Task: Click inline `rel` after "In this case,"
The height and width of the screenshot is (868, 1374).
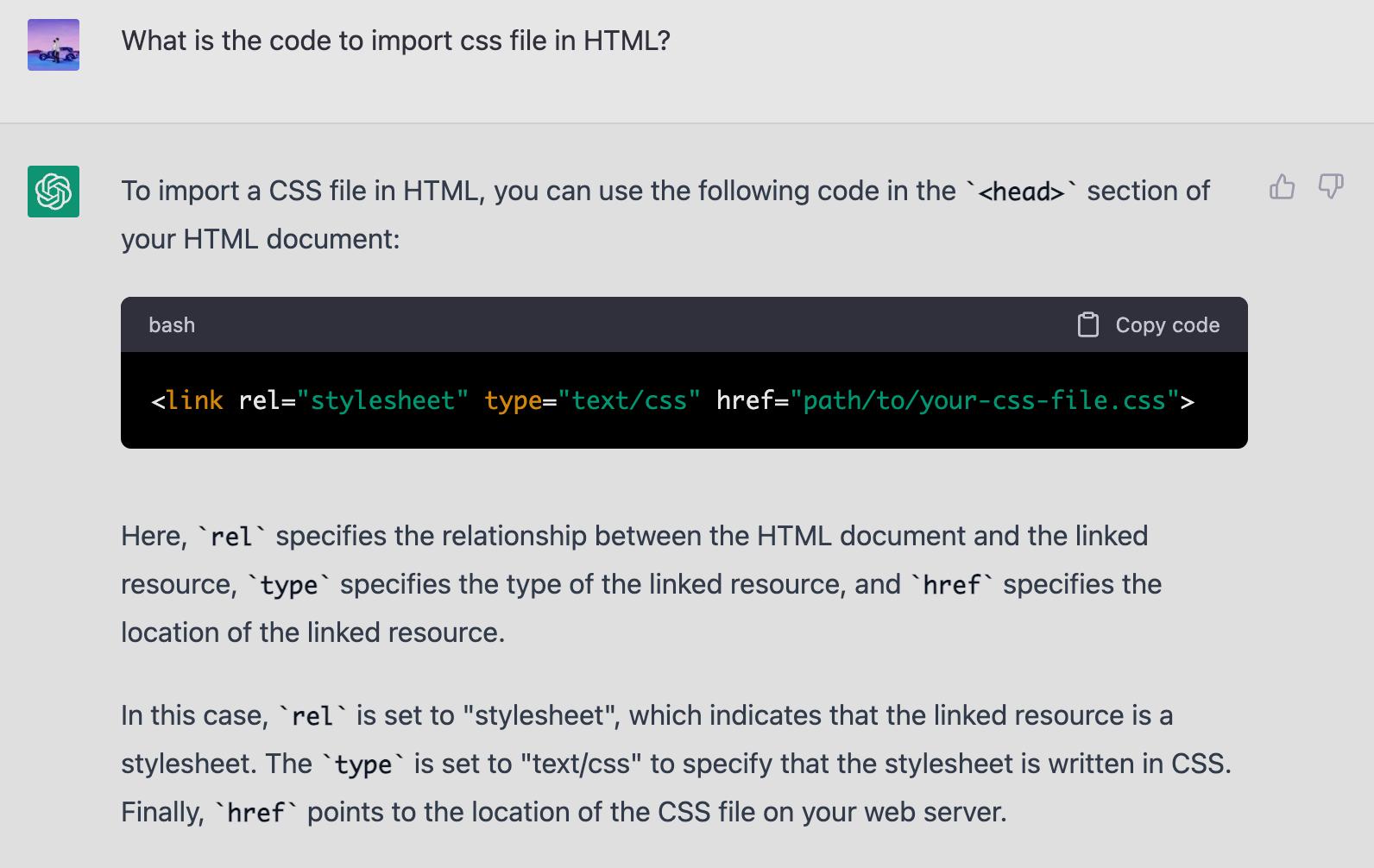Action: pyautogui.click(x=312, y=716)
